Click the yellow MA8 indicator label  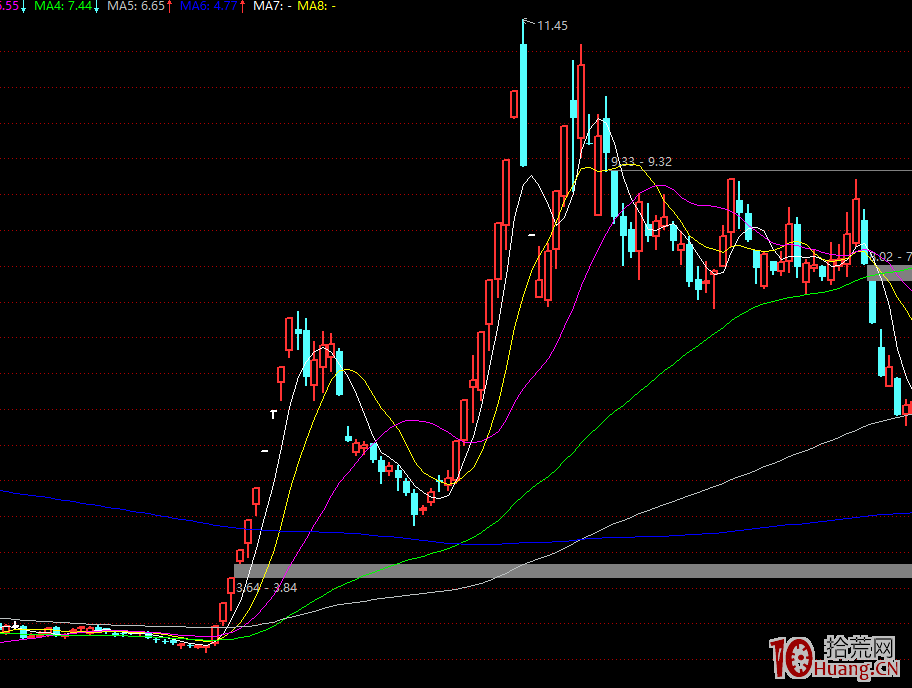tap(319, 6)
